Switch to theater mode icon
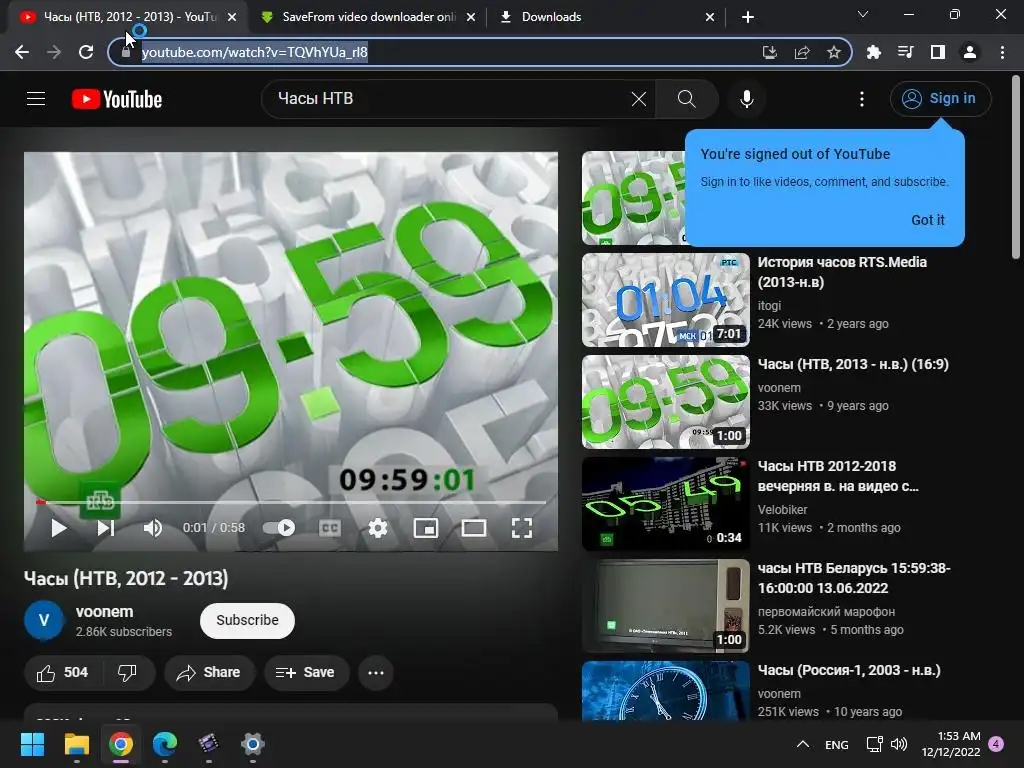 coord(473,528)
